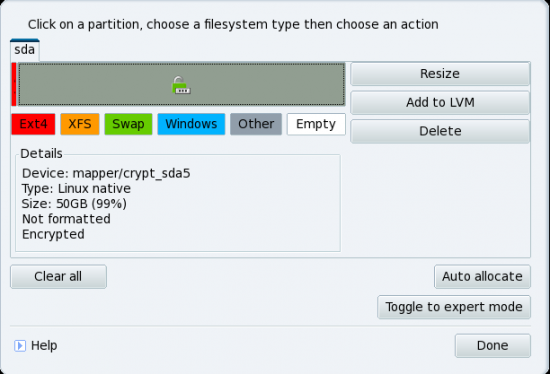550x374 pixels.
Task: Choose the Ext4 filesystem type
Action: (x=33, y=124)
